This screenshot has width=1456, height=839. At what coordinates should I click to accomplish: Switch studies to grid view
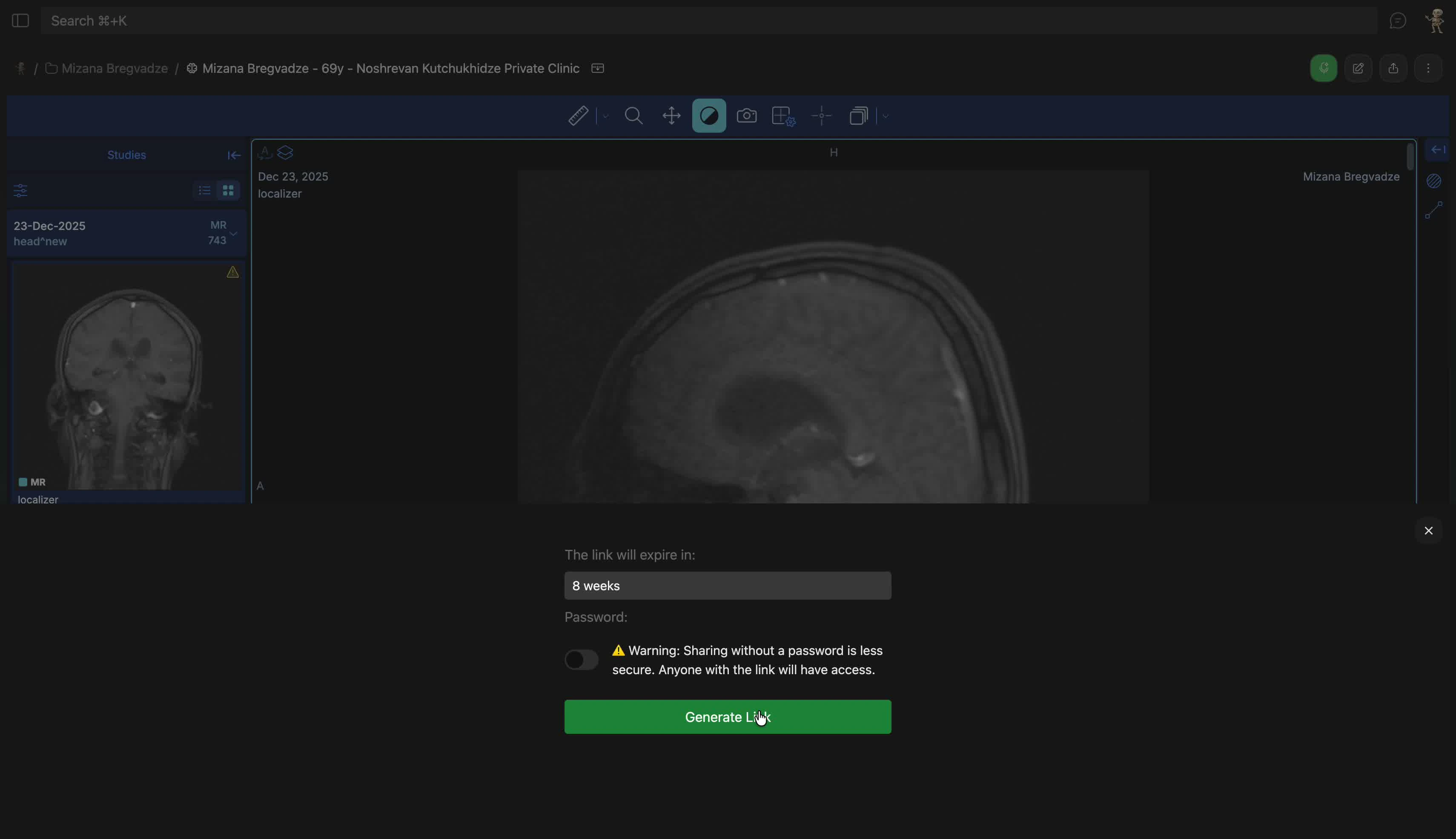tap(228, 190)
